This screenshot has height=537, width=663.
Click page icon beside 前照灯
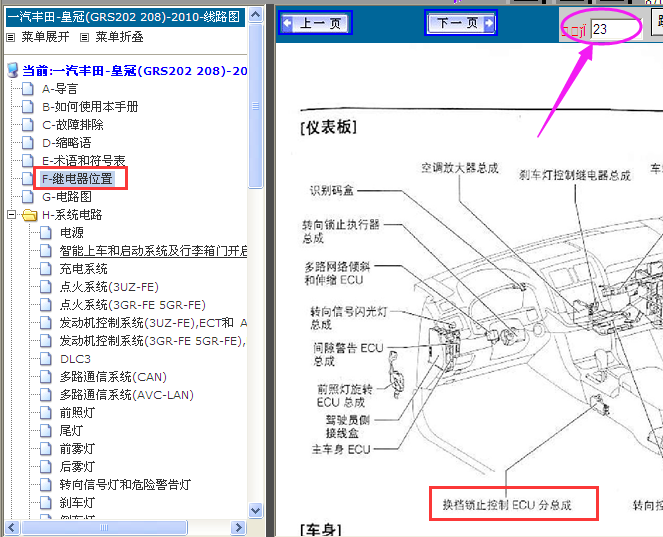coord(46,413)
